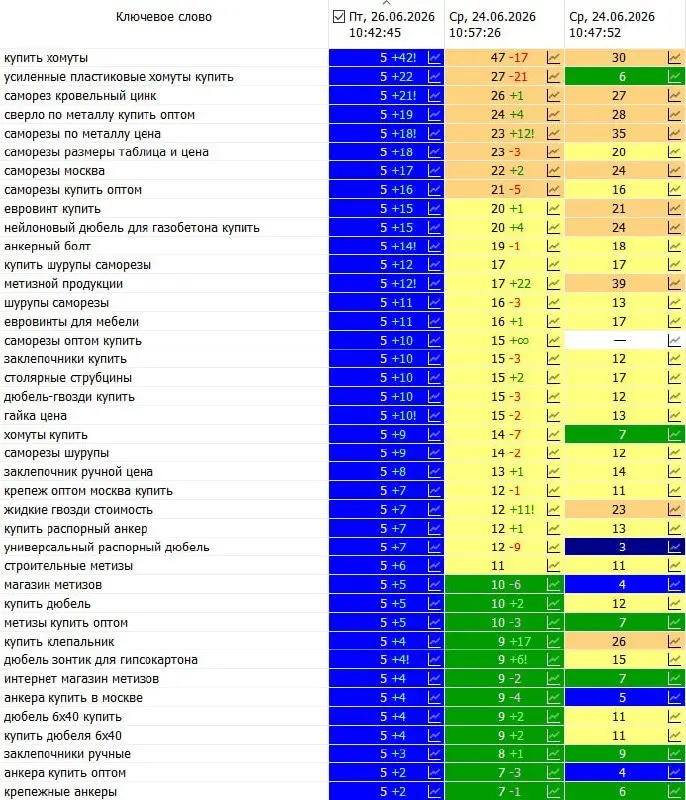
Task: Select keyword нейлоновый дюбель для газобетона купить
Action: (x=132, y=227)
